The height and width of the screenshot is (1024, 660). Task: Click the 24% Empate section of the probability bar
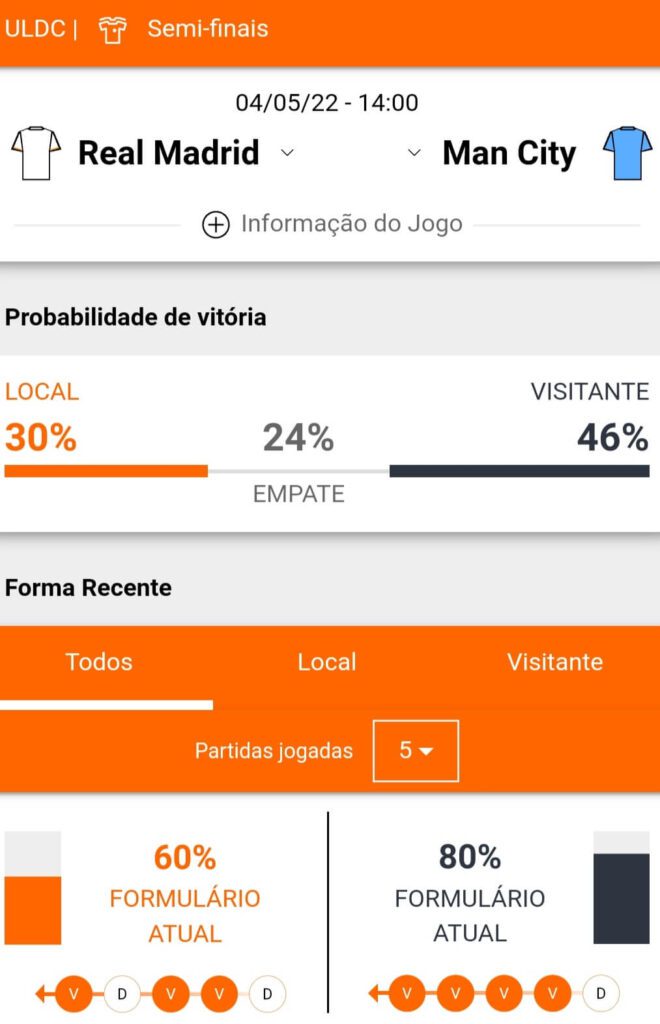pyautogui.click(x=297, y=466)
